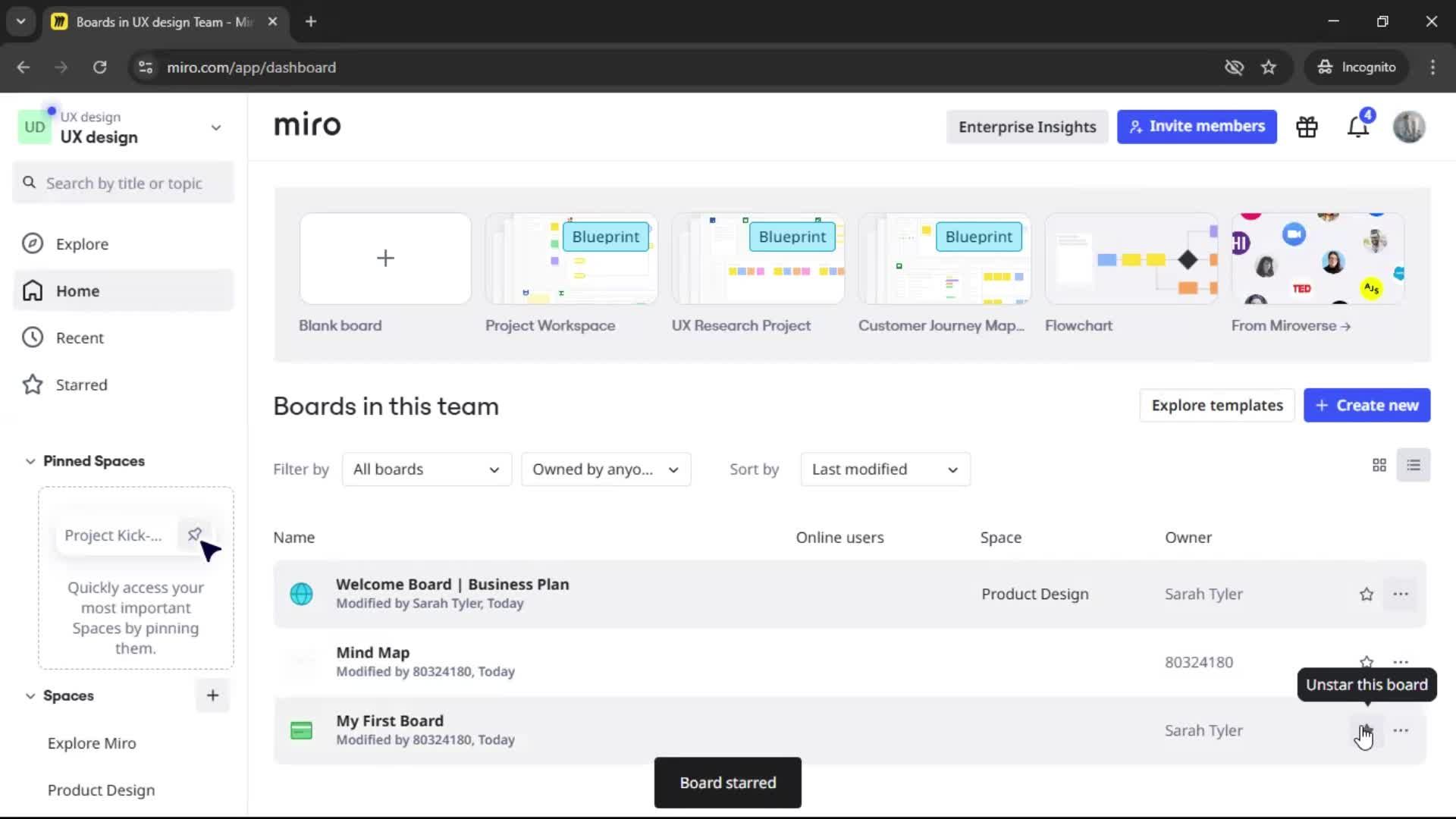Click the UD team avatar

35,127
